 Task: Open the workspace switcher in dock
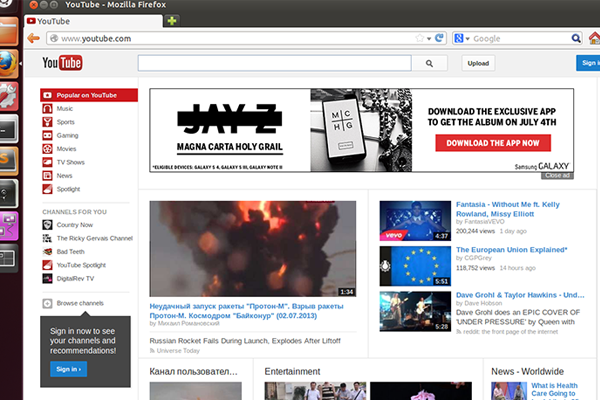point(8,258)
